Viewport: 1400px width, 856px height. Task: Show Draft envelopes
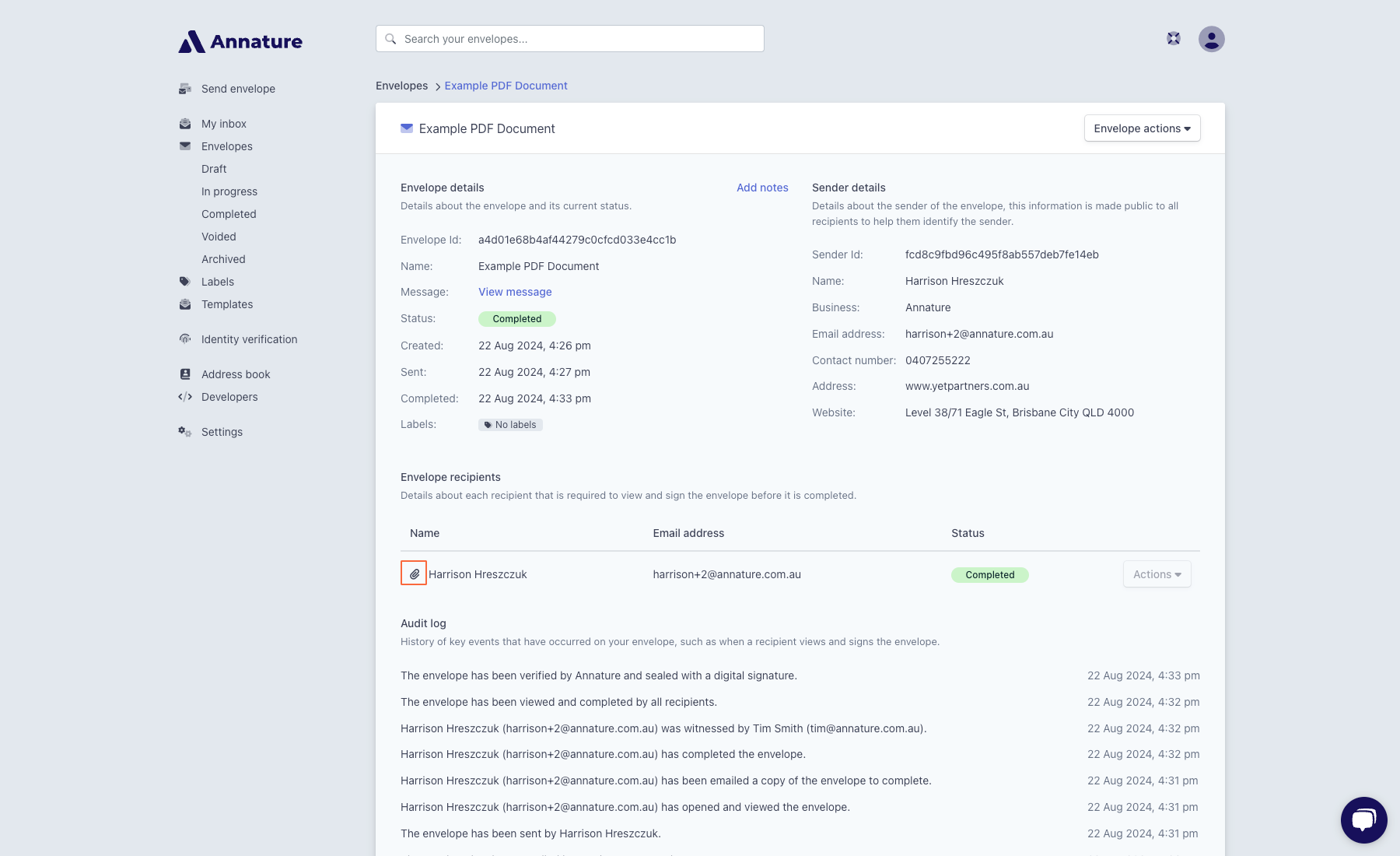pyautogui.click(x=214, y=169)
